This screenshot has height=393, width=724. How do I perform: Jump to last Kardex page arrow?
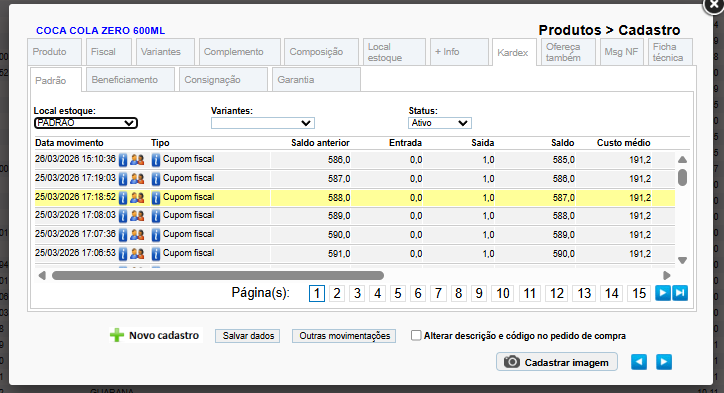(x=680, y=293)
